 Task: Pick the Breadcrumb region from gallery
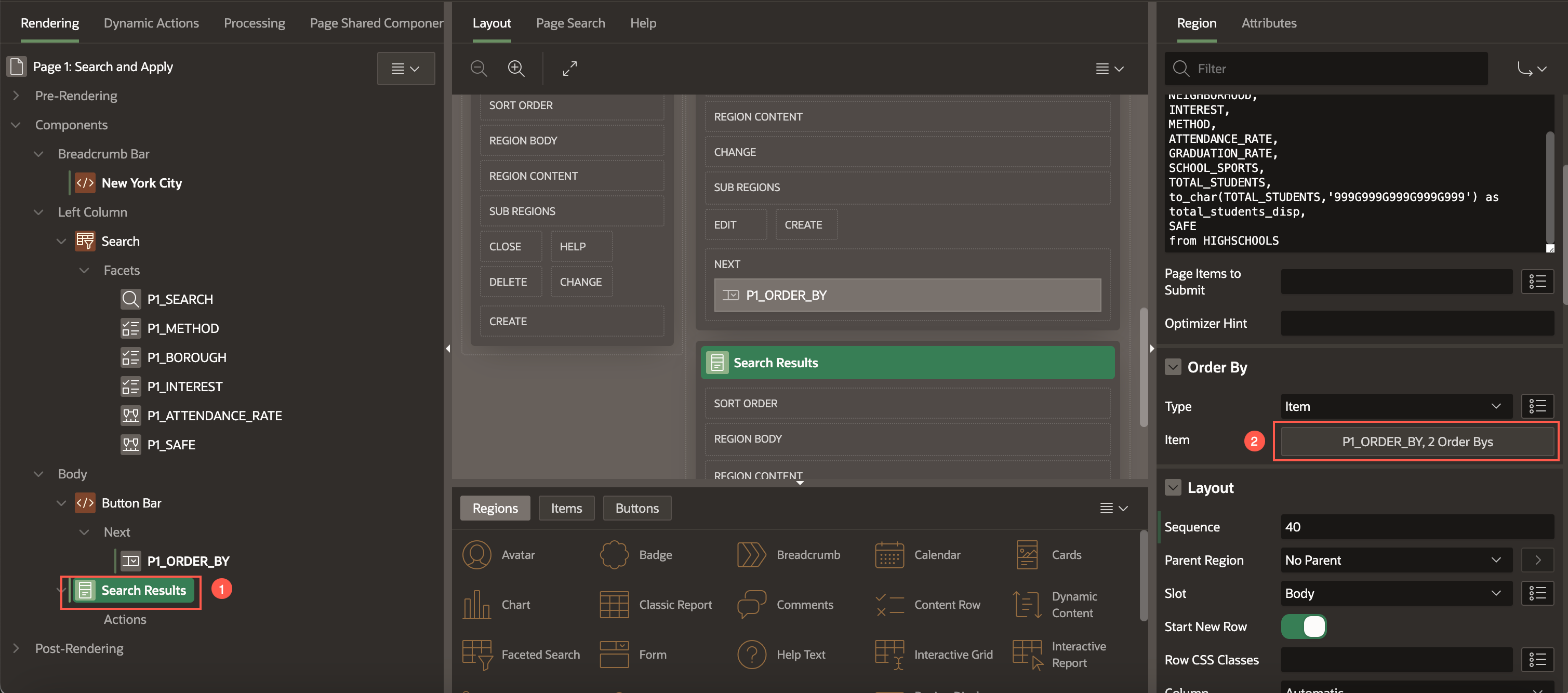[788, 555]
